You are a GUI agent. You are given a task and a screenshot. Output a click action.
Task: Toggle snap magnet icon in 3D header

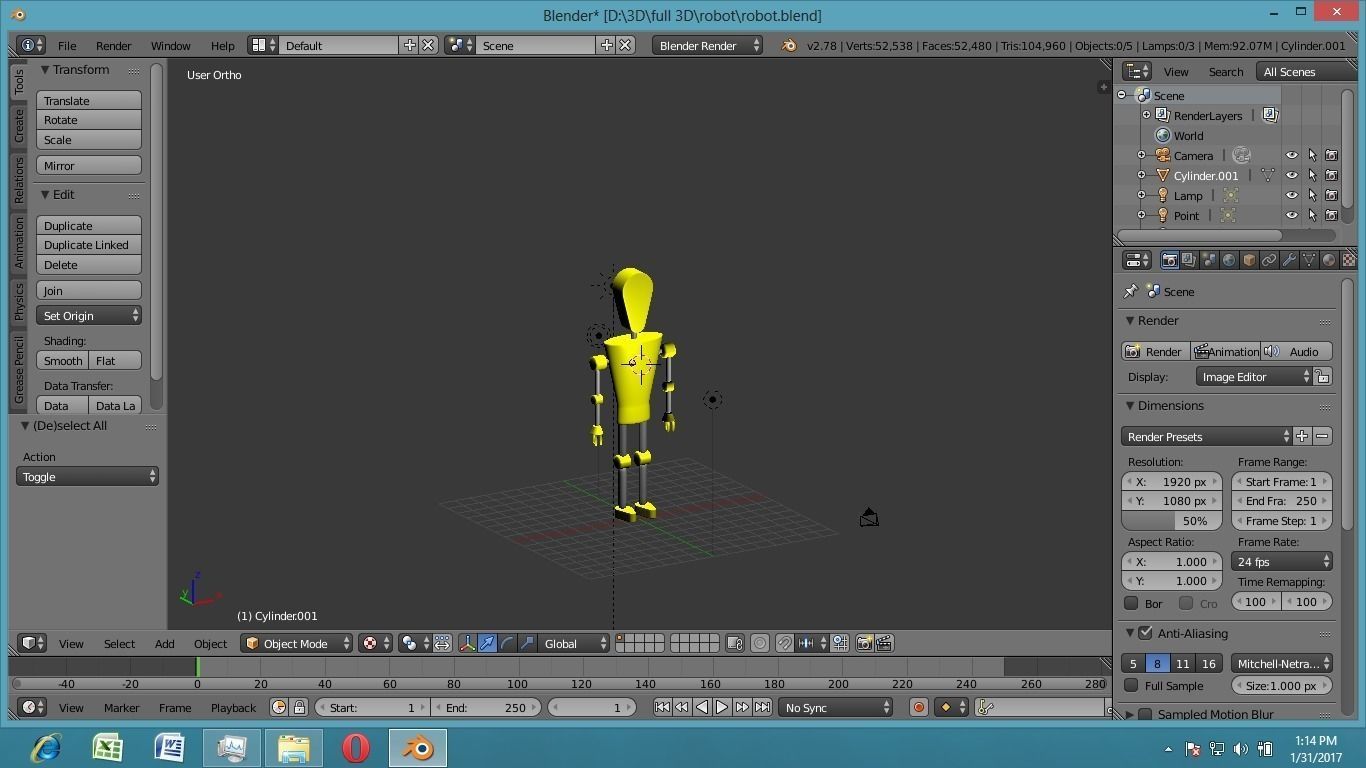(785, 644)
